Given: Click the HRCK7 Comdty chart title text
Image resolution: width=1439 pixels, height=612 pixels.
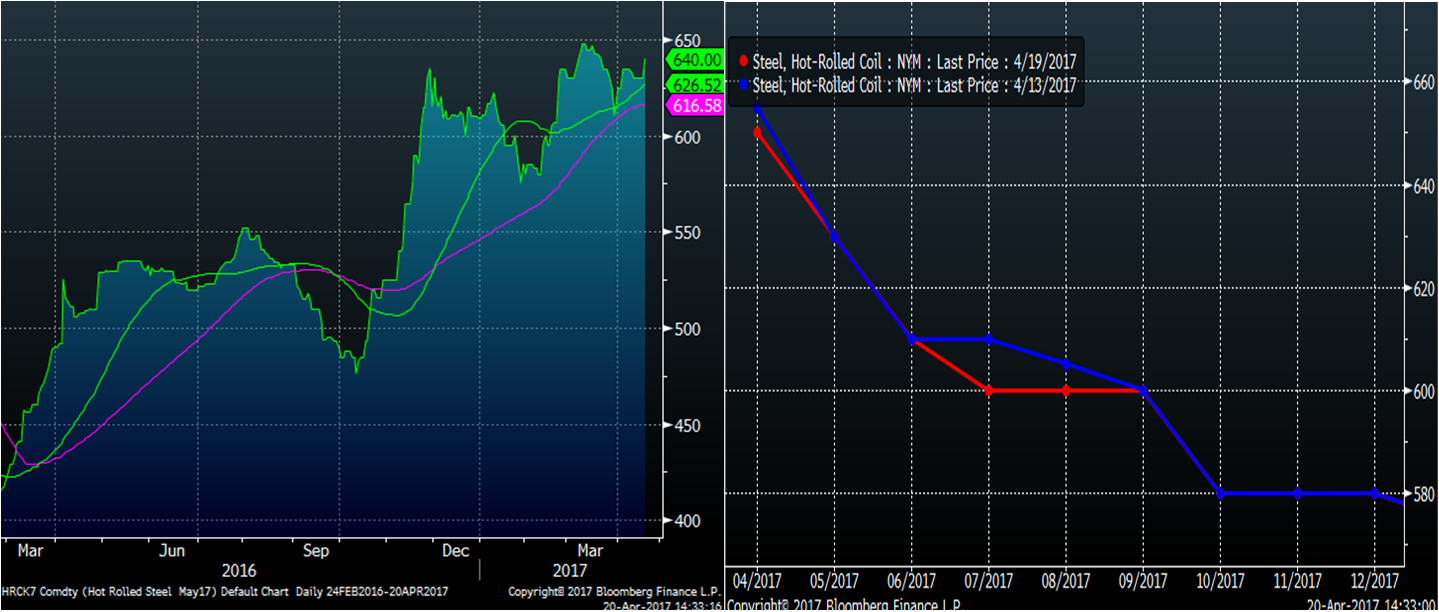Looking at the screenshot, I should point(225,591).
